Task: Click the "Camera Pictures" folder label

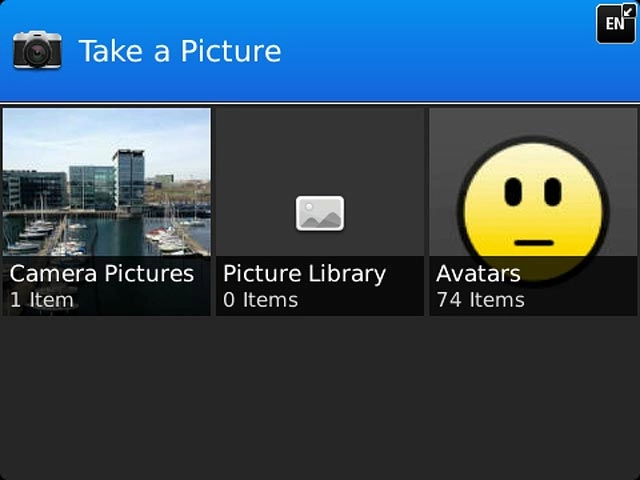Action: point(102,274)
